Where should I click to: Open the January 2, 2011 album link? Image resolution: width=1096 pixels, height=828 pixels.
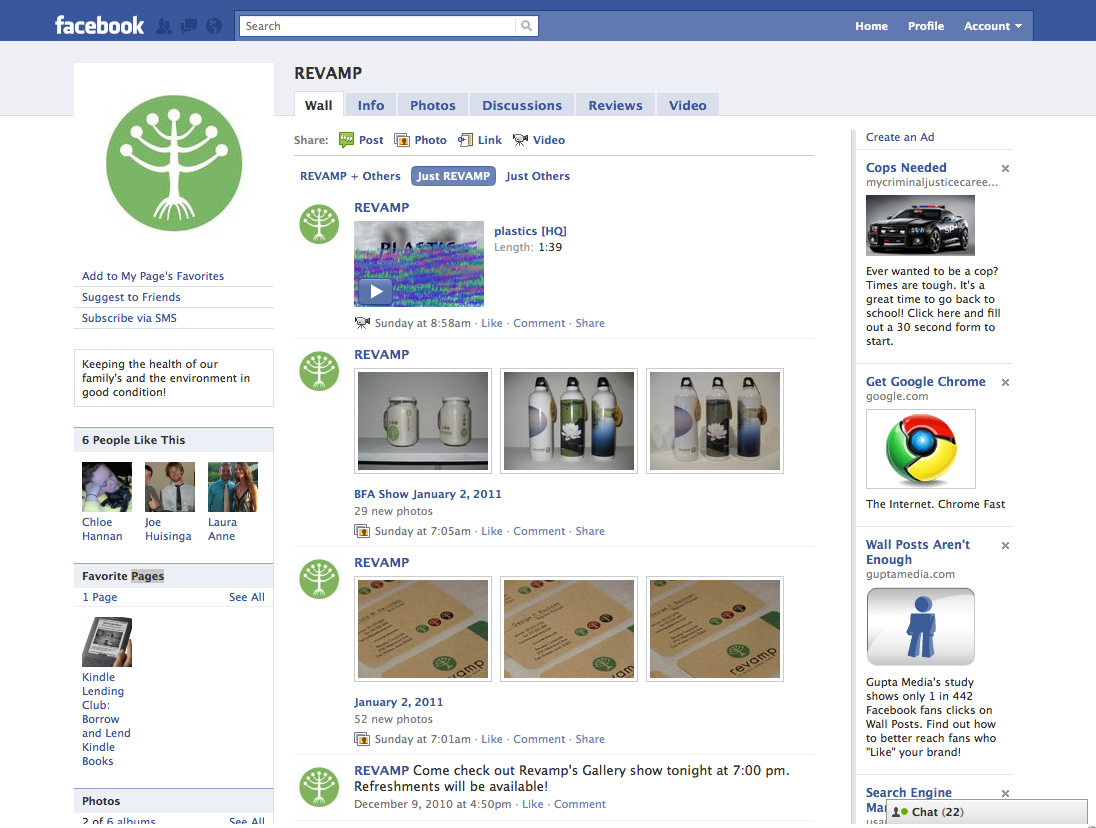click(398, 702)
